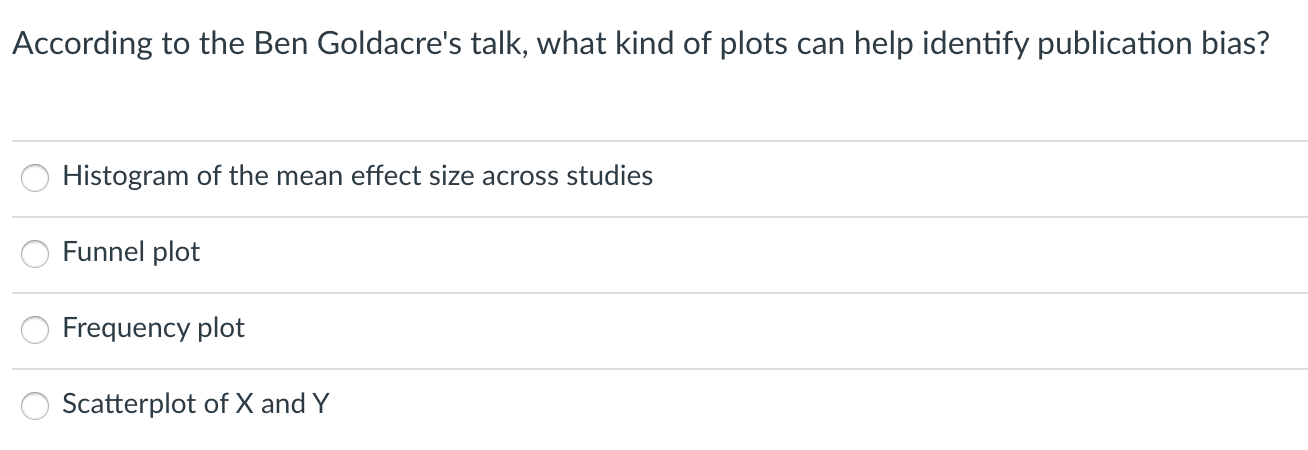The width and height of the screenshot is (1308, 450).
Task: Click the "Funnel plot" answer label
Action: coord(131,252)
